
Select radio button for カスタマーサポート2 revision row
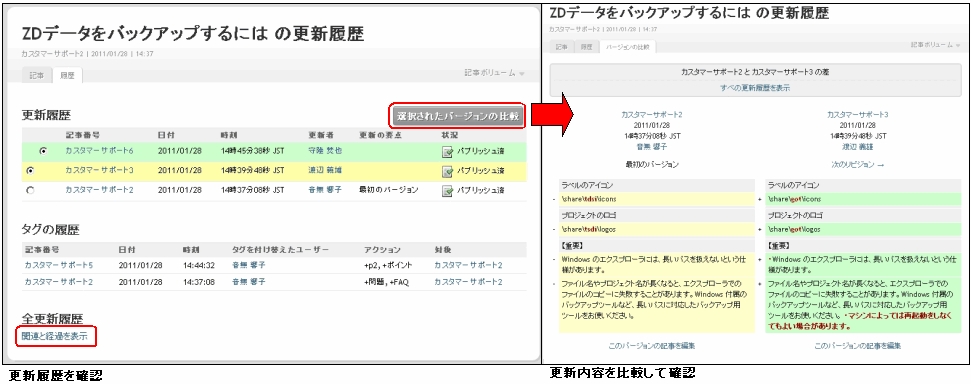[30, 190]
